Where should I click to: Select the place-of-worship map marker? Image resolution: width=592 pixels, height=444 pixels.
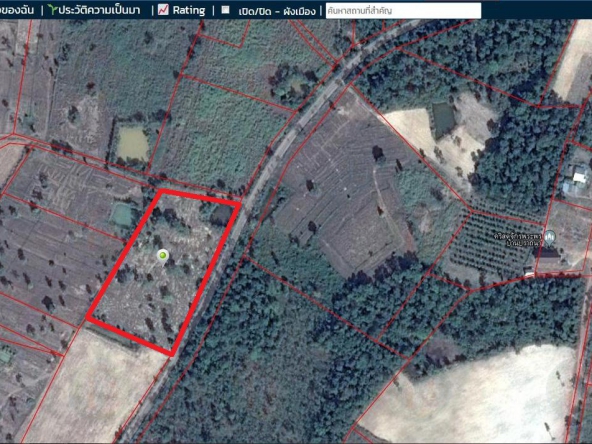click(x=550, y=237)
